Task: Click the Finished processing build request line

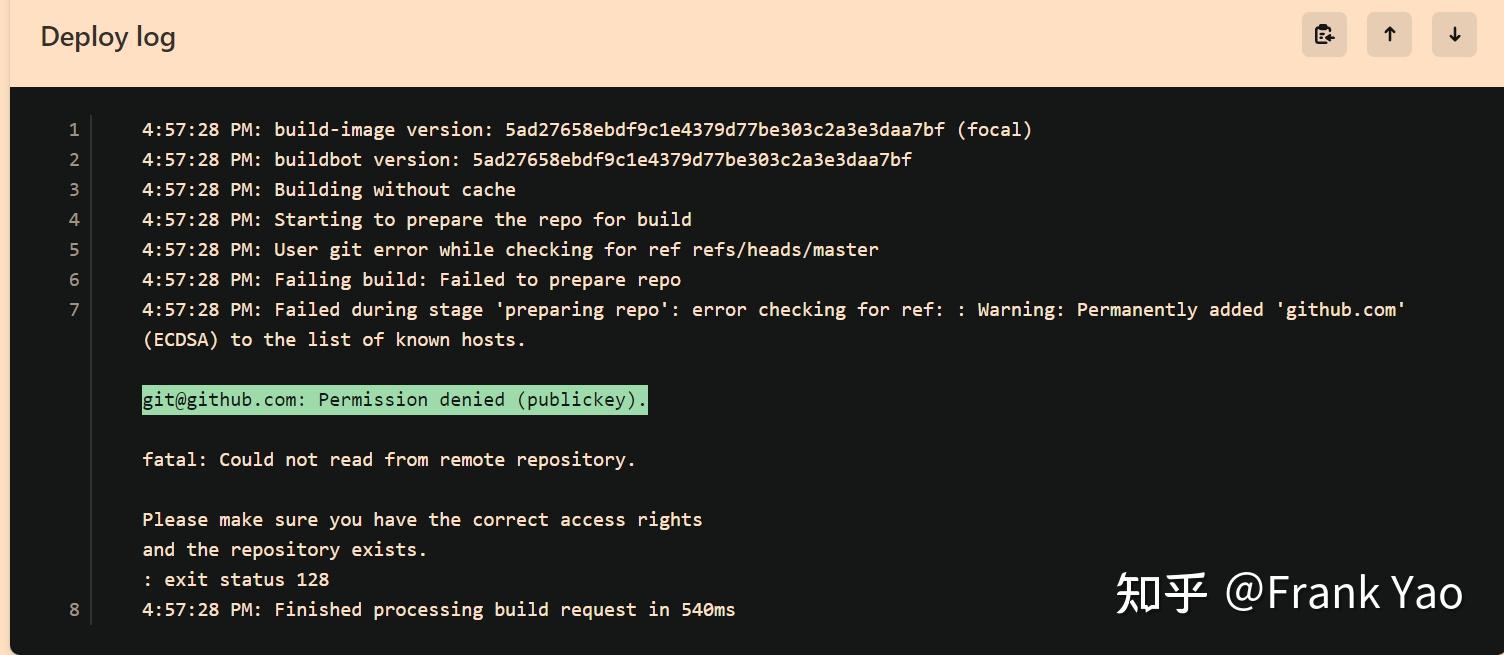Action: [439, 609]
